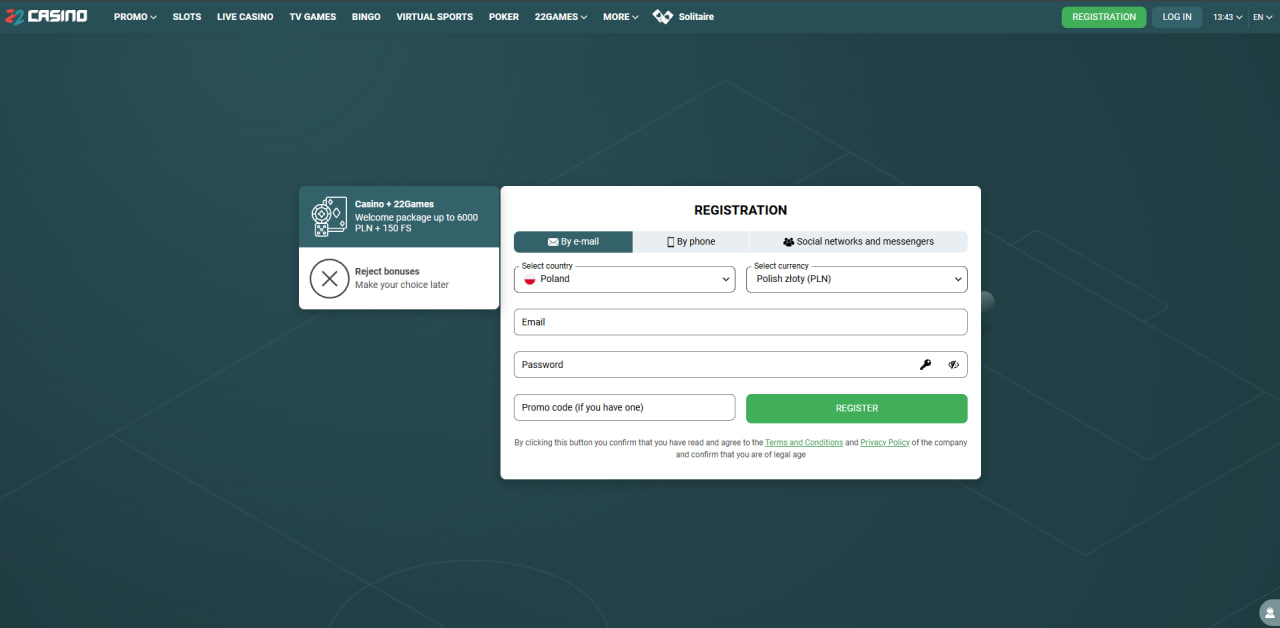Open Live Casino menu item
1280x628 pixels.
(245, 17)
